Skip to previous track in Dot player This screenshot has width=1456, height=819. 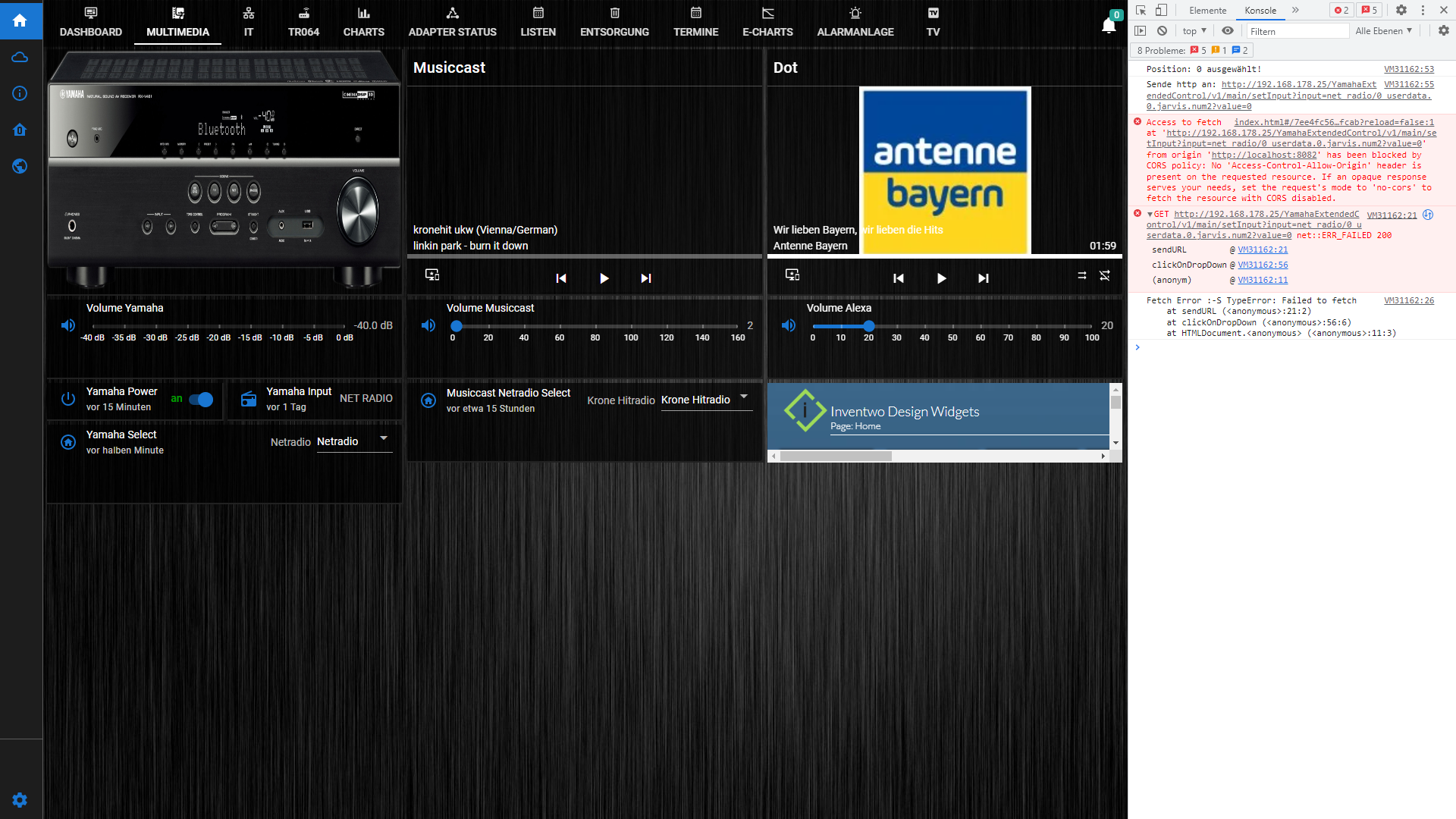coord(899,278)
